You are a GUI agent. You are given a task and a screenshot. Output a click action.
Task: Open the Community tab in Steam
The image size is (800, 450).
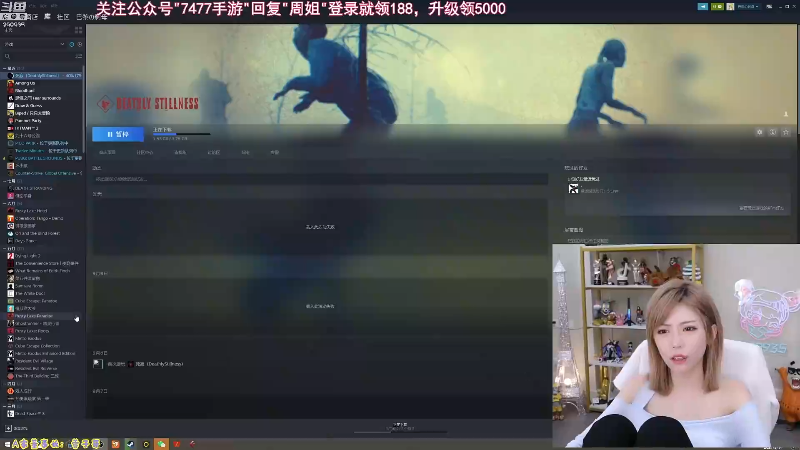[x=63, y=17]
